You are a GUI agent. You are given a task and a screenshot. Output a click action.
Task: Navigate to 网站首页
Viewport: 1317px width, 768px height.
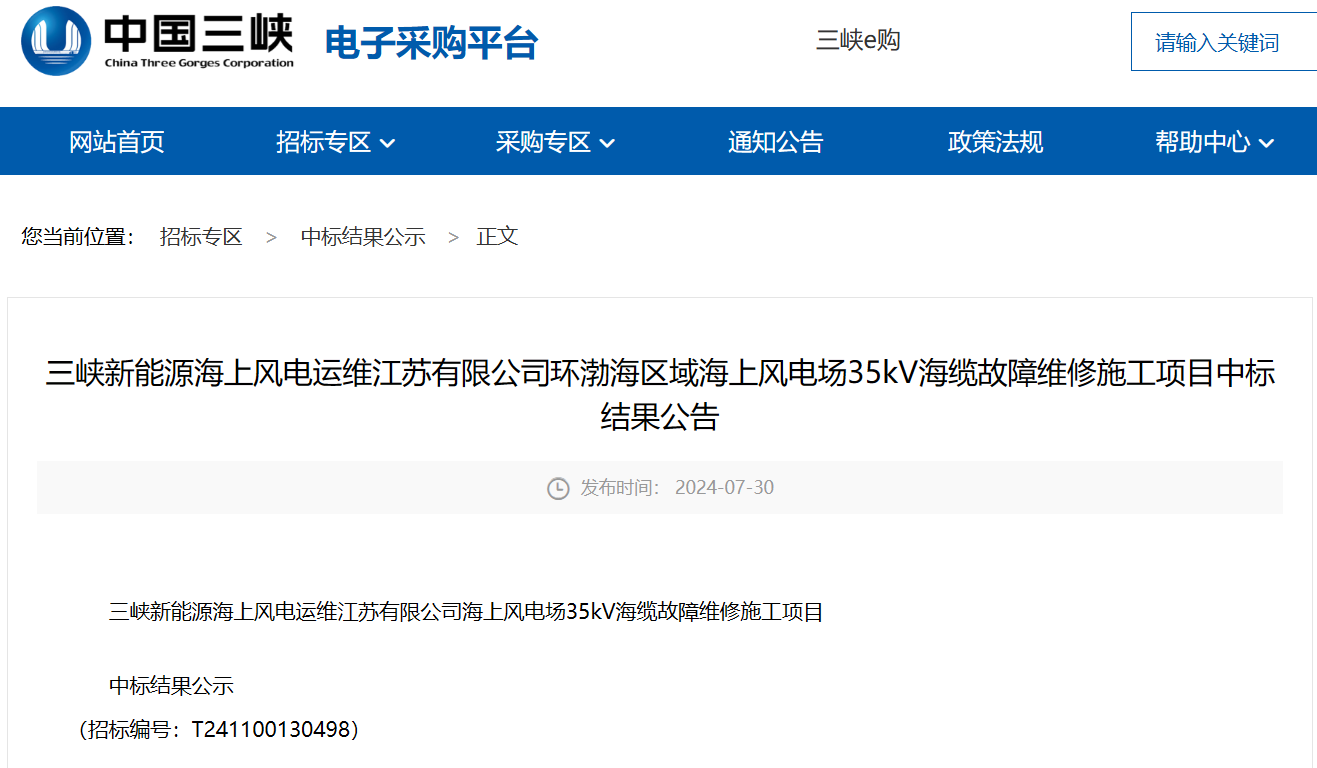point(117,142)
